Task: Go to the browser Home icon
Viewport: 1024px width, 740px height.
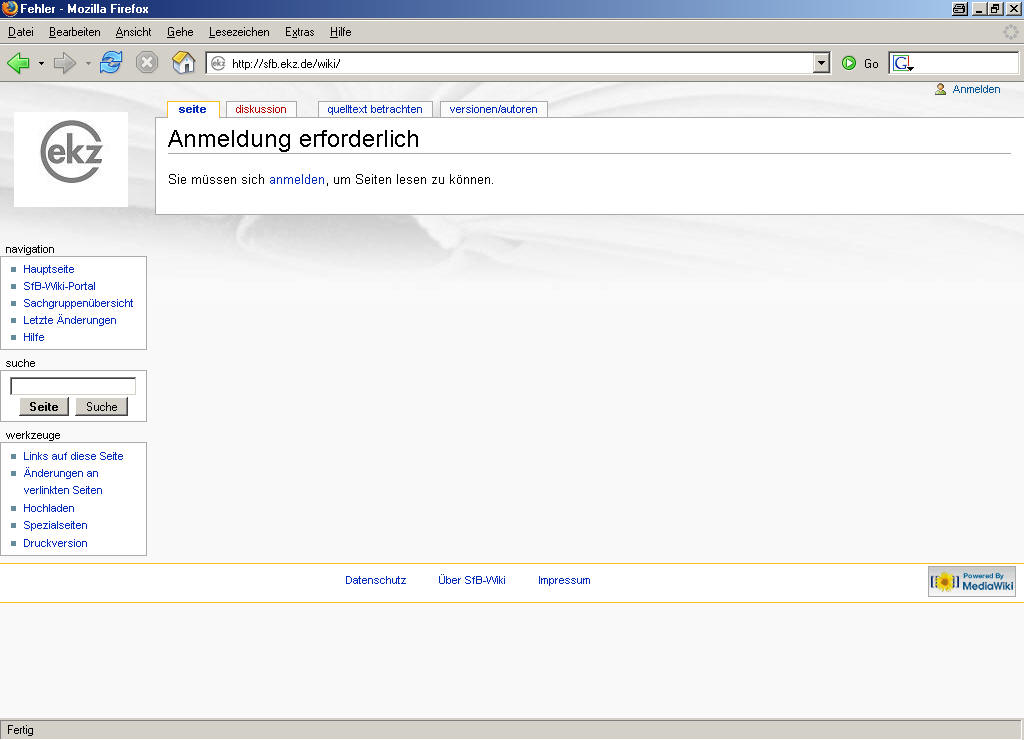Action: [x=183, y=63]
